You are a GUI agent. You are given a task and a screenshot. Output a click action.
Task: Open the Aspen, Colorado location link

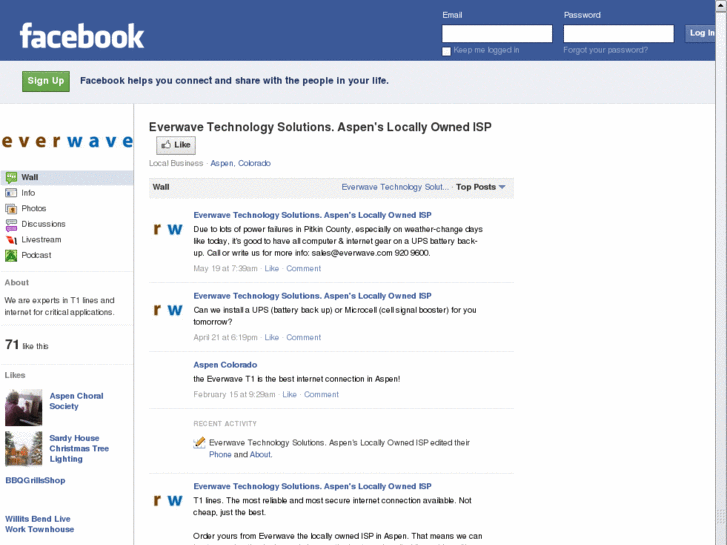click(240, 163)
